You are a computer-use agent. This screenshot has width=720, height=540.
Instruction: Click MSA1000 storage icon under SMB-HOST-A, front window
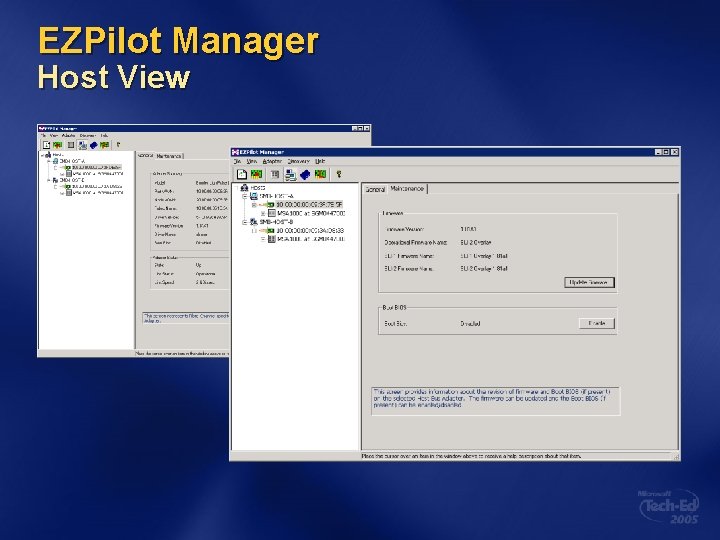[x=272, y=214]
